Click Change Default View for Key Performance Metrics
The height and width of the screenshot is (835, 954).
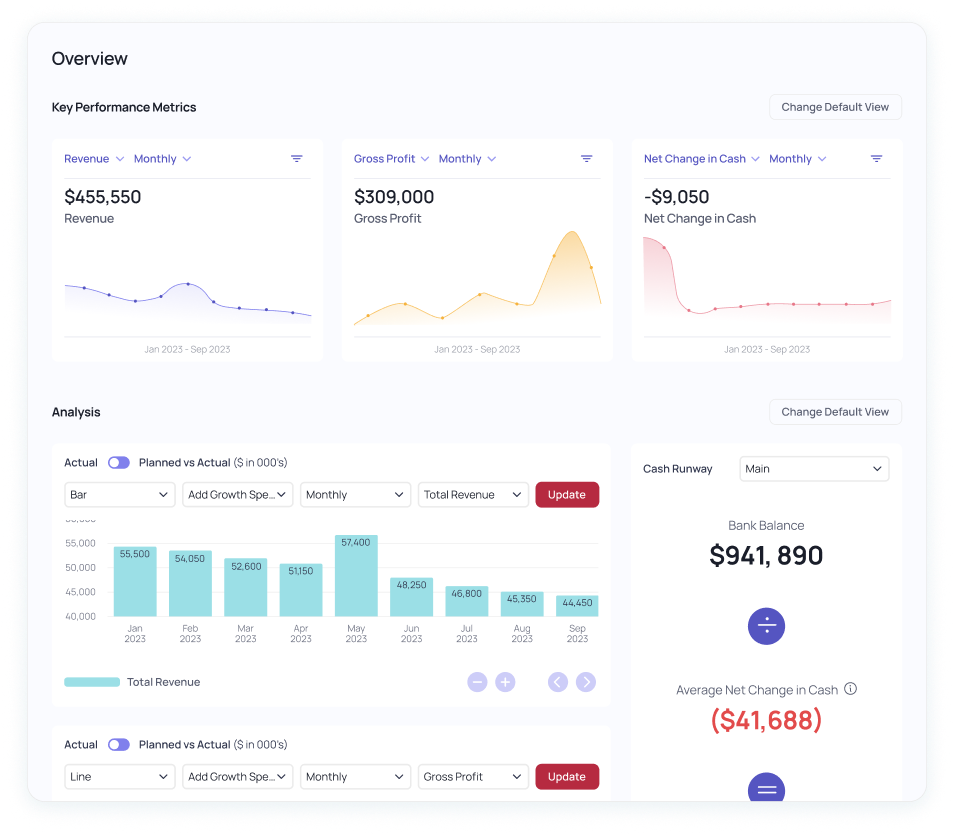pyautogui.click(x=835, y=107)
